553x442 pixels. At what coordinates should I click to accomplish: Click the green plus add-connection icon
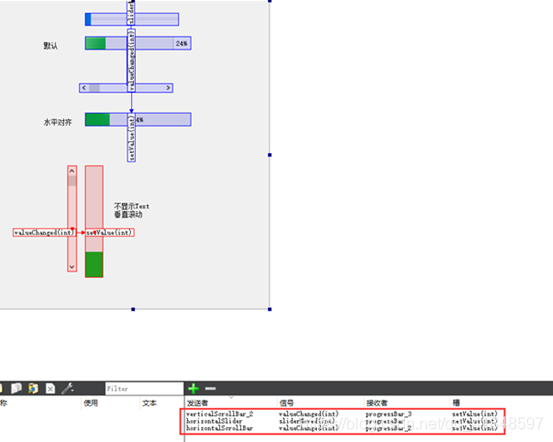point(193,388)
